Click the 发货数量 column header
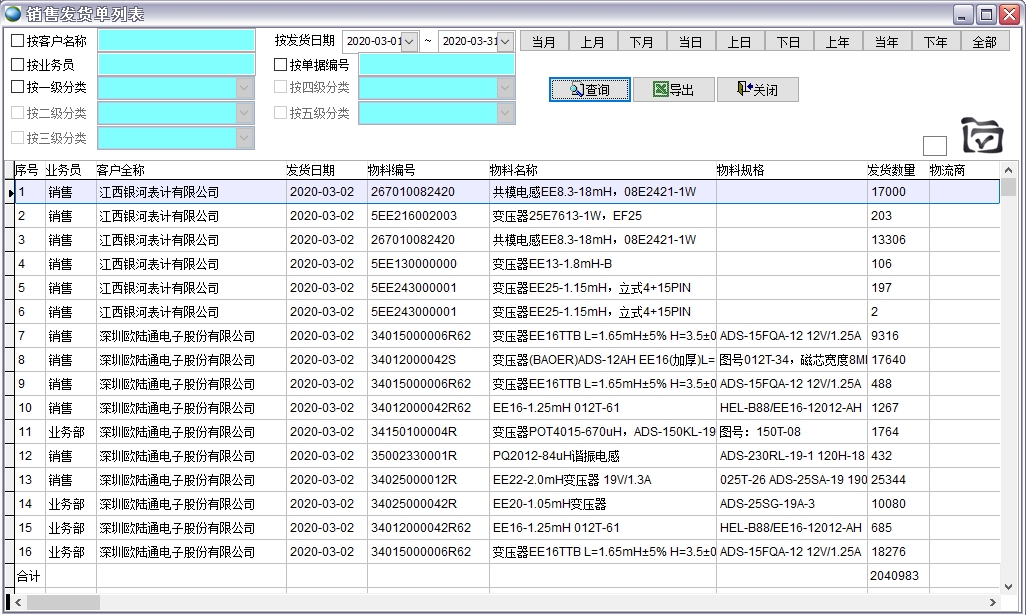Image resolution: width=1027 pixels, height=615 pixels. (891, 170)
